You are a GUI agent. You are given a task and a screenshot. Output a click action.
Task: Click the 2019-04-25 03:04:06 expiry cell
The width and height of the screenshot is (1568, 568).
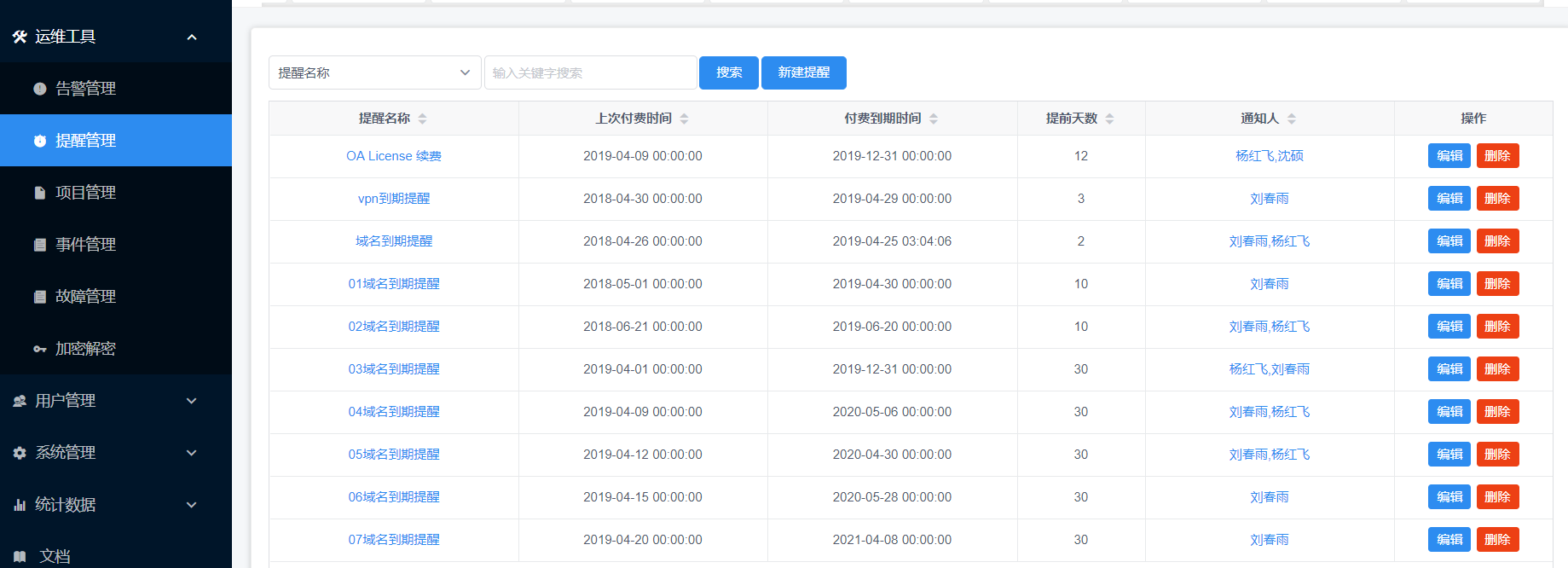pos(892,241)
